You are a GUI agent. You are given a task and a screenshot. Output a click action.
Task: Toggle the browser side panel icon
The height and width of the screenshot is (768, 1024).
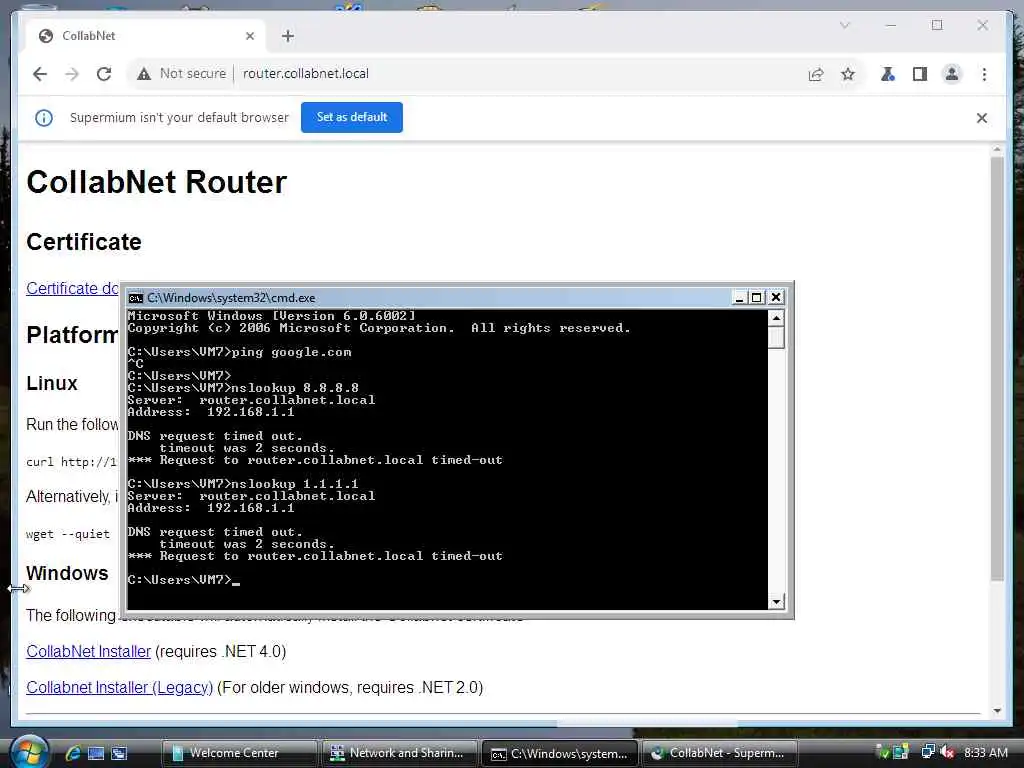[920, 74]
